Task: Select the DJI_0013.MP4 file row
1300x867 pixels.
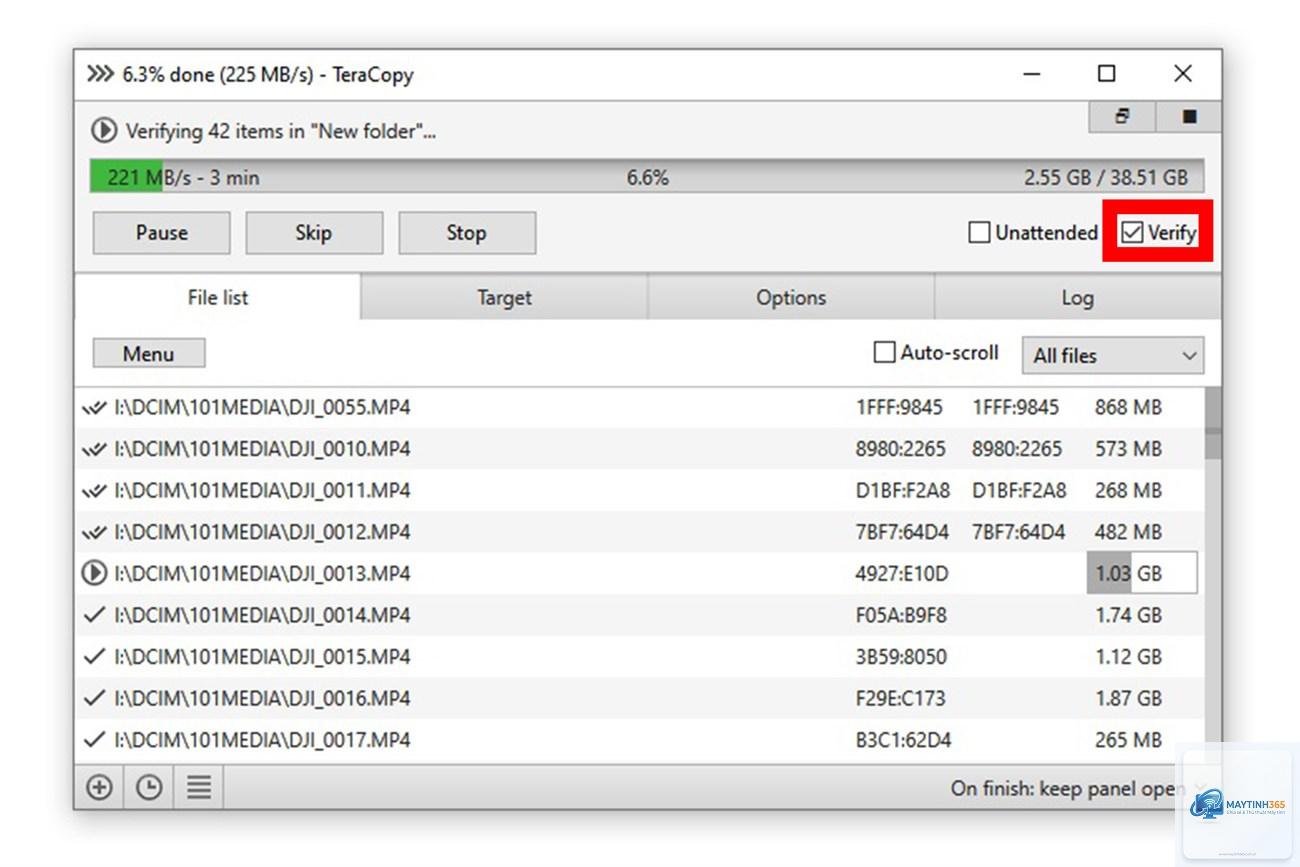Action: point(640,574)
